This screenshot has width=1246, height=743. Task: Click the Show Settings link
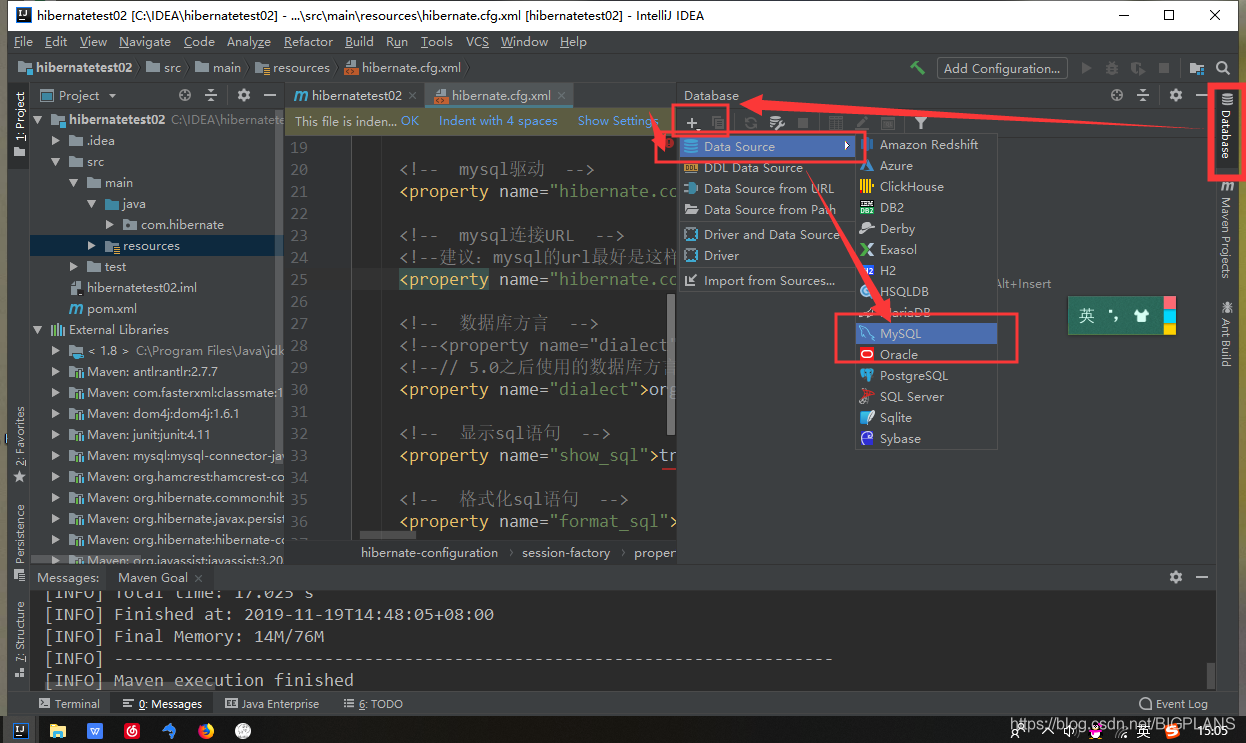[x=617, y=121]
